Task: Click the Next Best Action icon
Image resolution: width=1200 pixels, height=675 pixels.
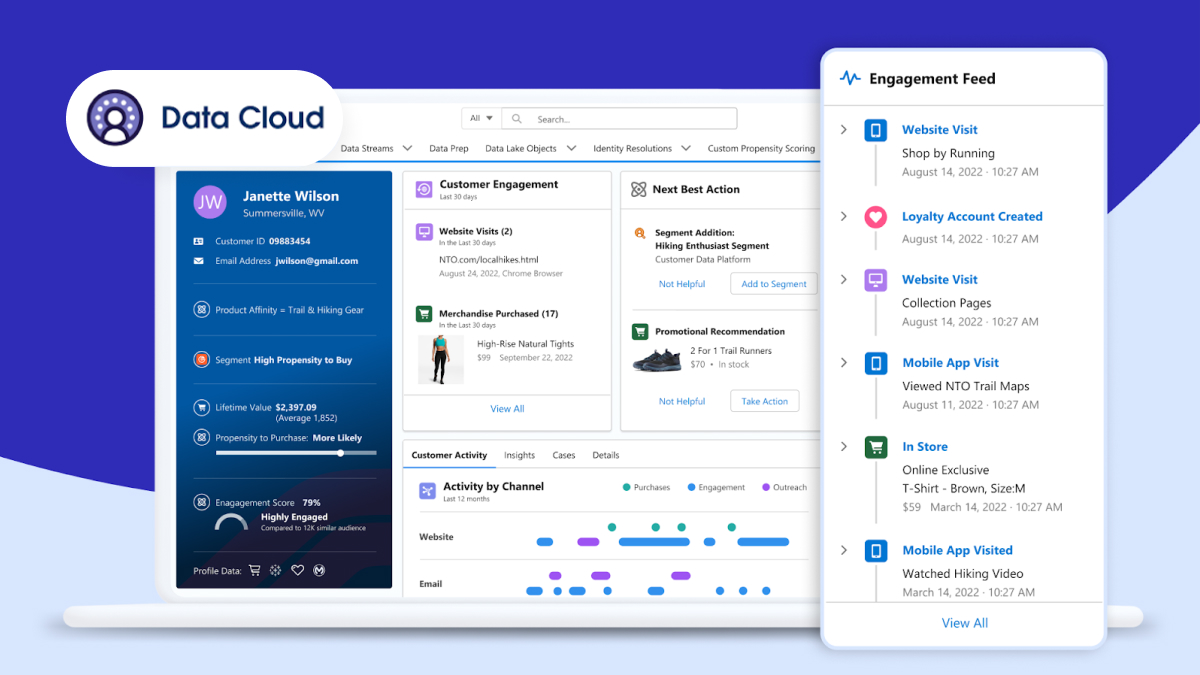Action: pos(639,189)
